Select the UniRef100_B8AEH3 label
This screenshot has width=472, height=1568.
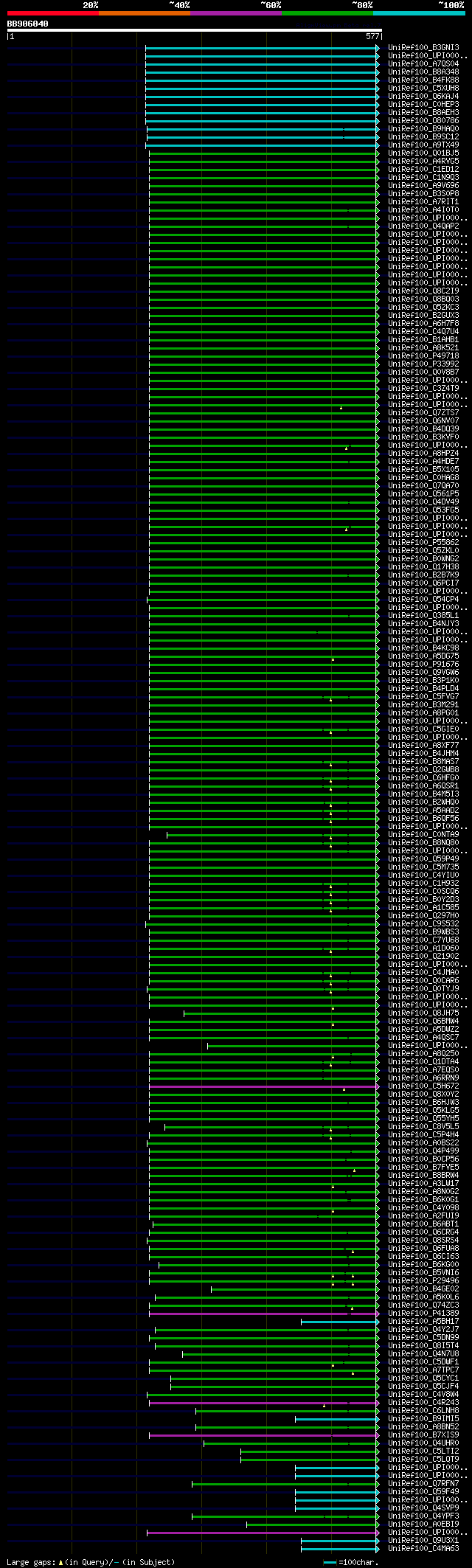click(423, 112)
